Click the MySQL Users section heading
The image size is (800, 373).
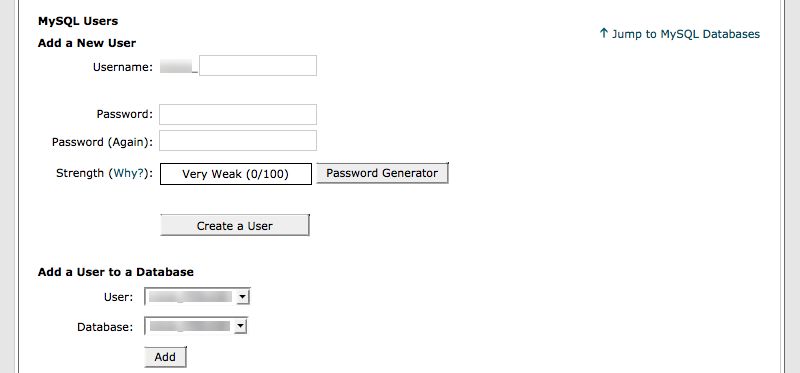[x=78, y=21]
